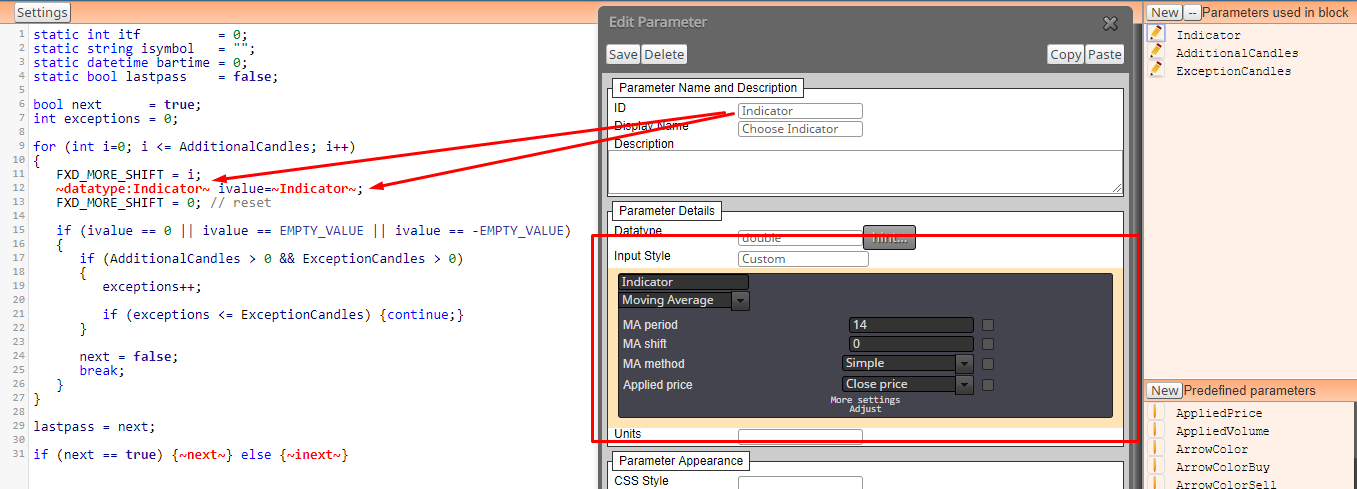Screen dimensions: 1357x489
Task: Toggle the MA method checkbox
Action: (x=988, y=364)
